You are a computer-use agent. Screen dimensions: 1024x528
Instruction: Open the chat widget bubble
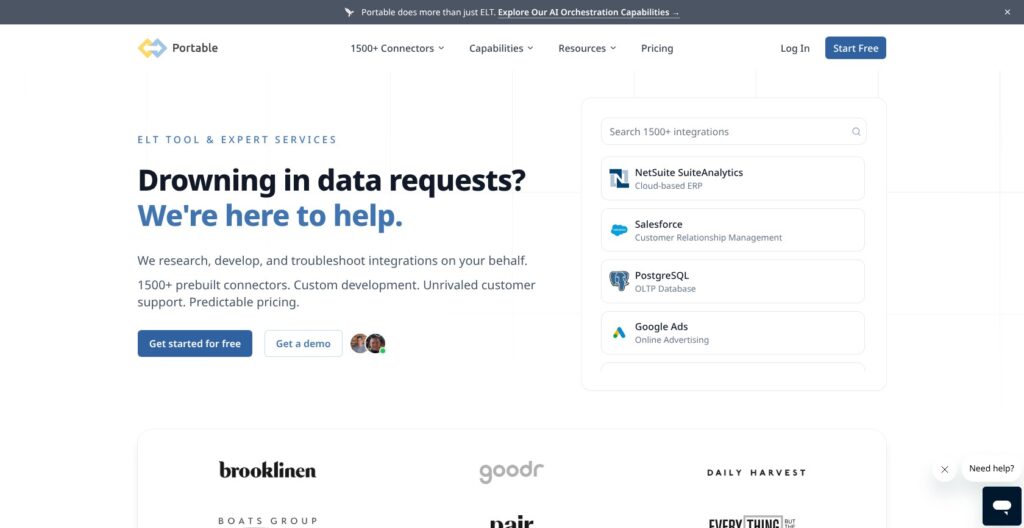(1001, 506)
